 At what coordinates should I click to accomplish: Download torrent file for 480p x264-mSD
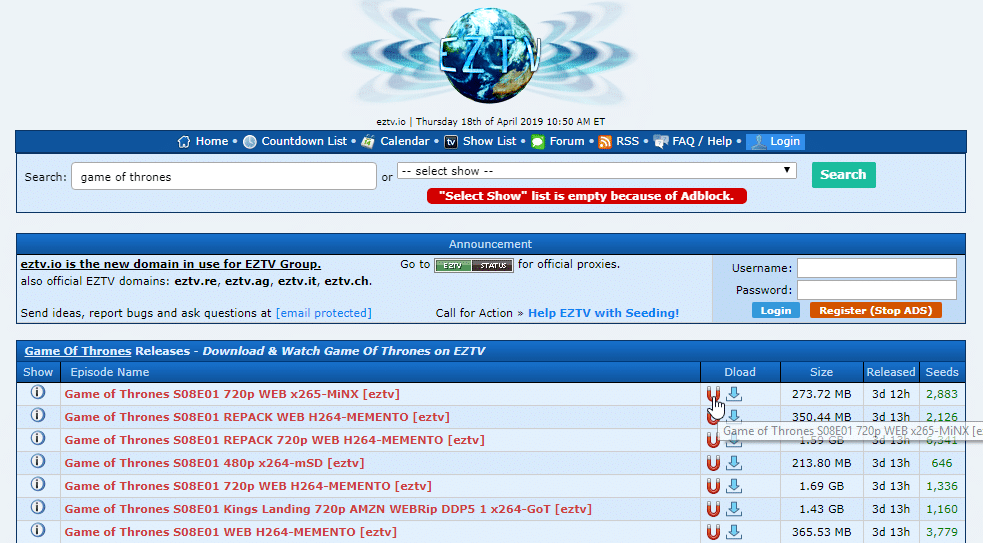tap(734, 463)
